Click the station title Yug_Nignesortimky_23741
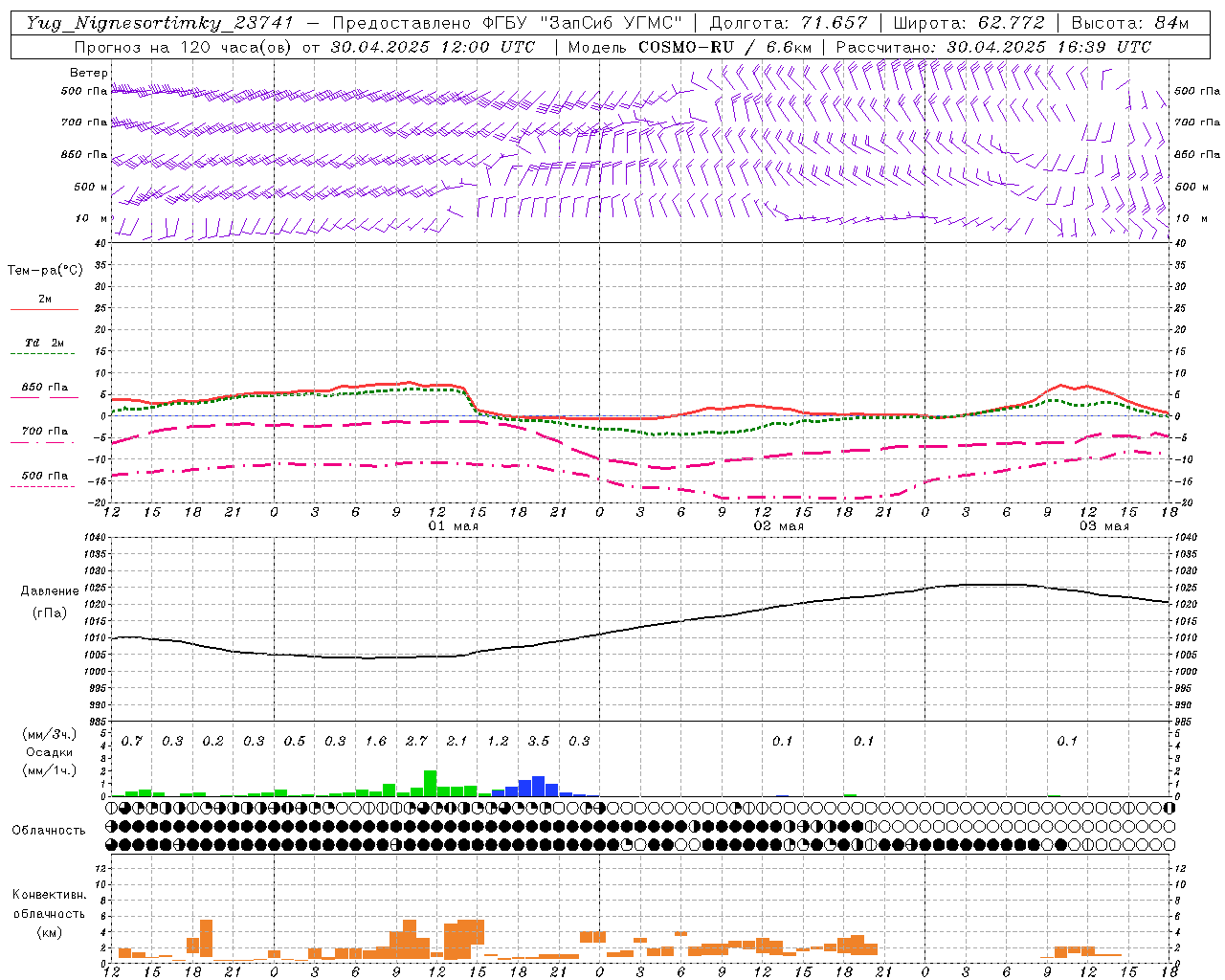The width and height of the screenshot is (1225, 980). tap(160, 24)
